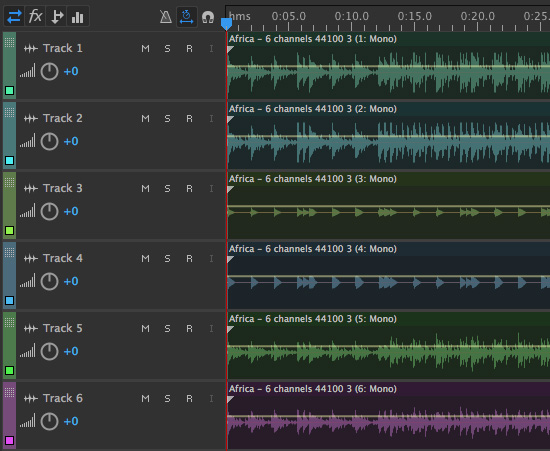Image resolution: width=550 pixels, height=451 pixels.
Task: Arm Track 5 for record
Action: (189, 329)
